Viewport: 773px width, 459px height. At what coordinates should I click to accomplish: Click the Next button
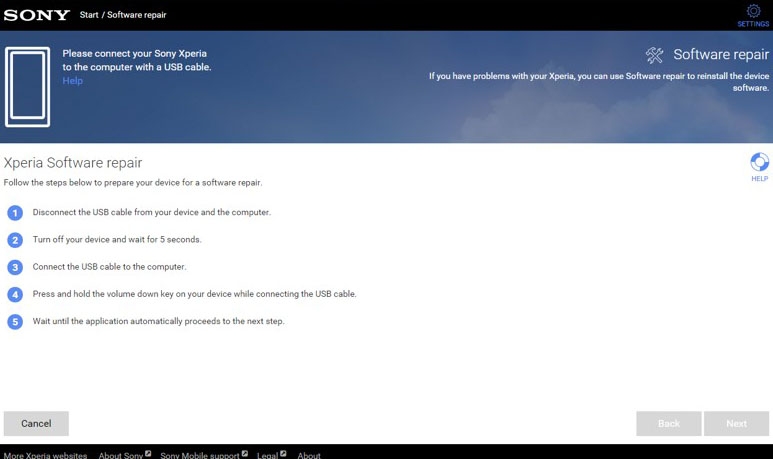[x=737, y=424]
